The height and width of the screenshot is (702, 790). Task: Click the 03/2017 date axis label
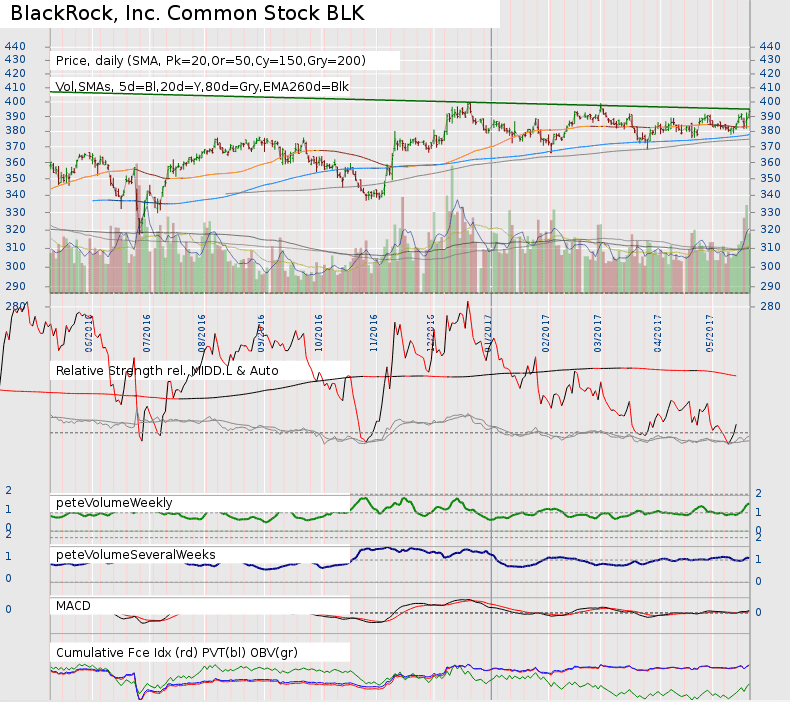click(598, 334)
